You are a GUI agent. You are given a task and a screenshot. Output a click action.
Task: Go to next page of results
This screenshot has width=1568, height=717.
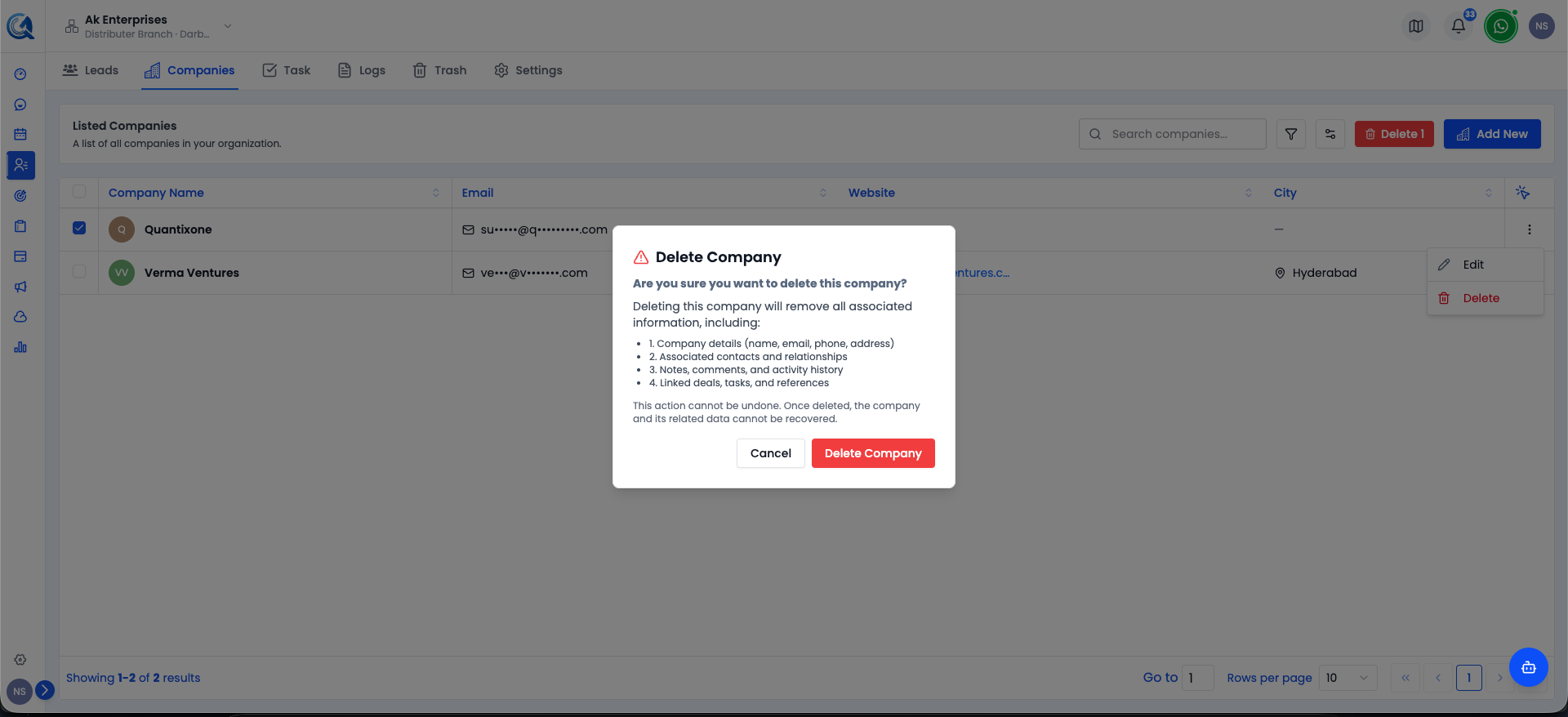1499,678
